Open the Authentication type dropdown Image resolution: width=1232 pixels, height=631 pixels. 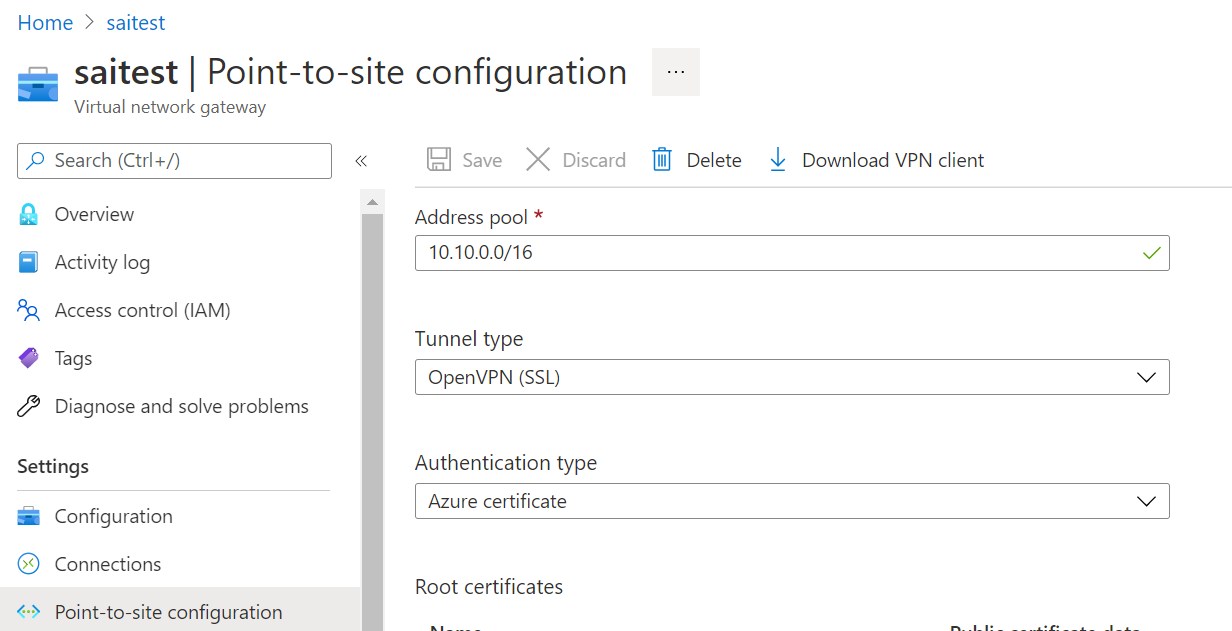(792, 501)
